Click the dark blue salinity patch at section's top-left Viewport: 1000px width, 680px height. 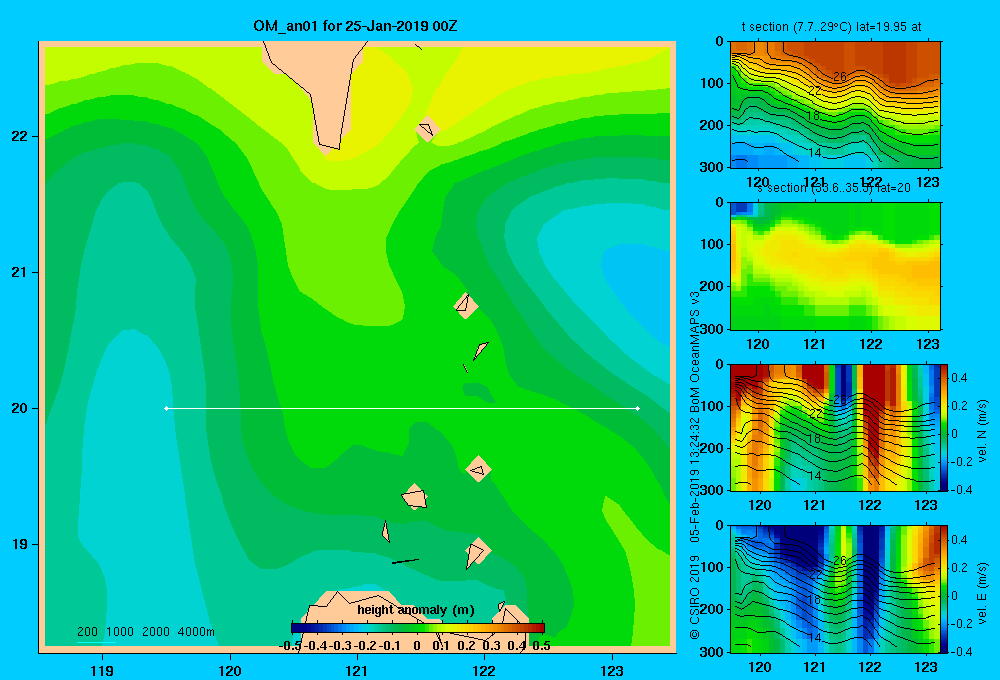(x=742, y=208)
